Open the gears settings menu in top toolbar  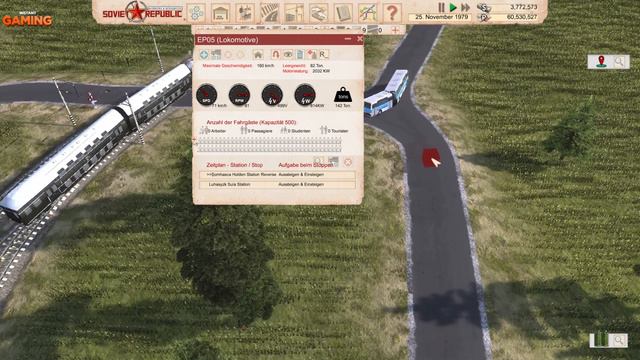pyautogui.click(x=196, y=13)
